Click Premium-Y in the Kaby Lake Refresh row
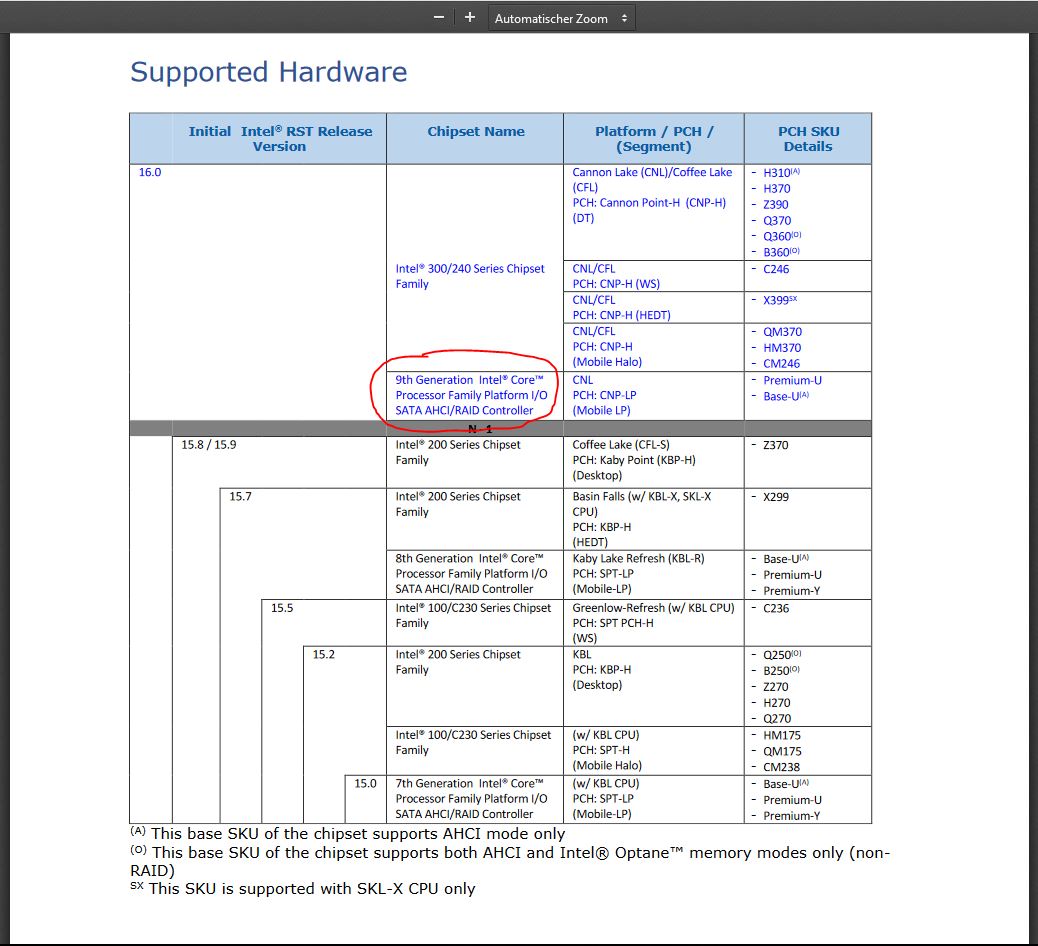 click(792, 591)
